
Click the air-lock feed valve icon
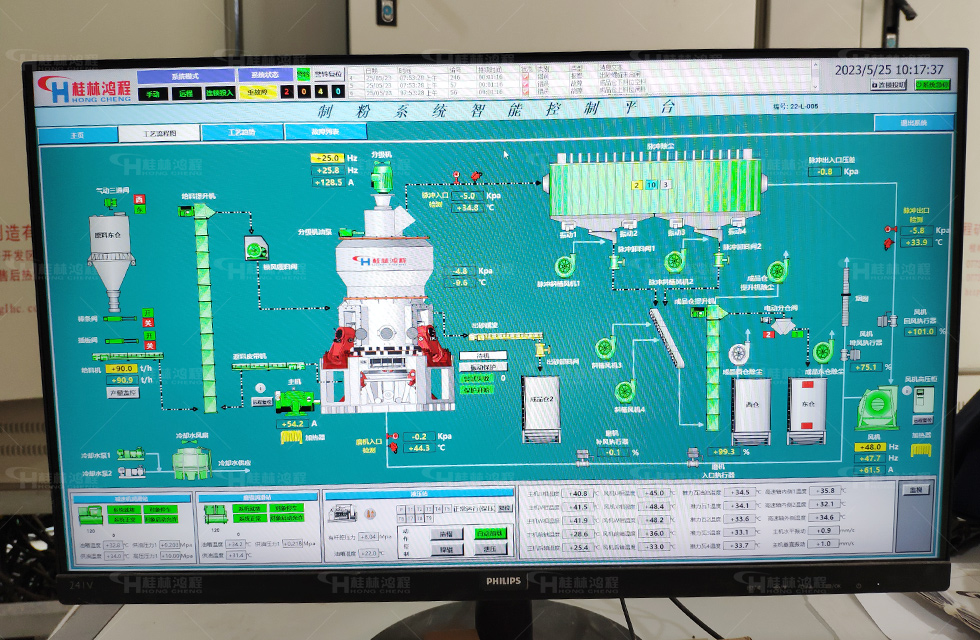(256, 249)
